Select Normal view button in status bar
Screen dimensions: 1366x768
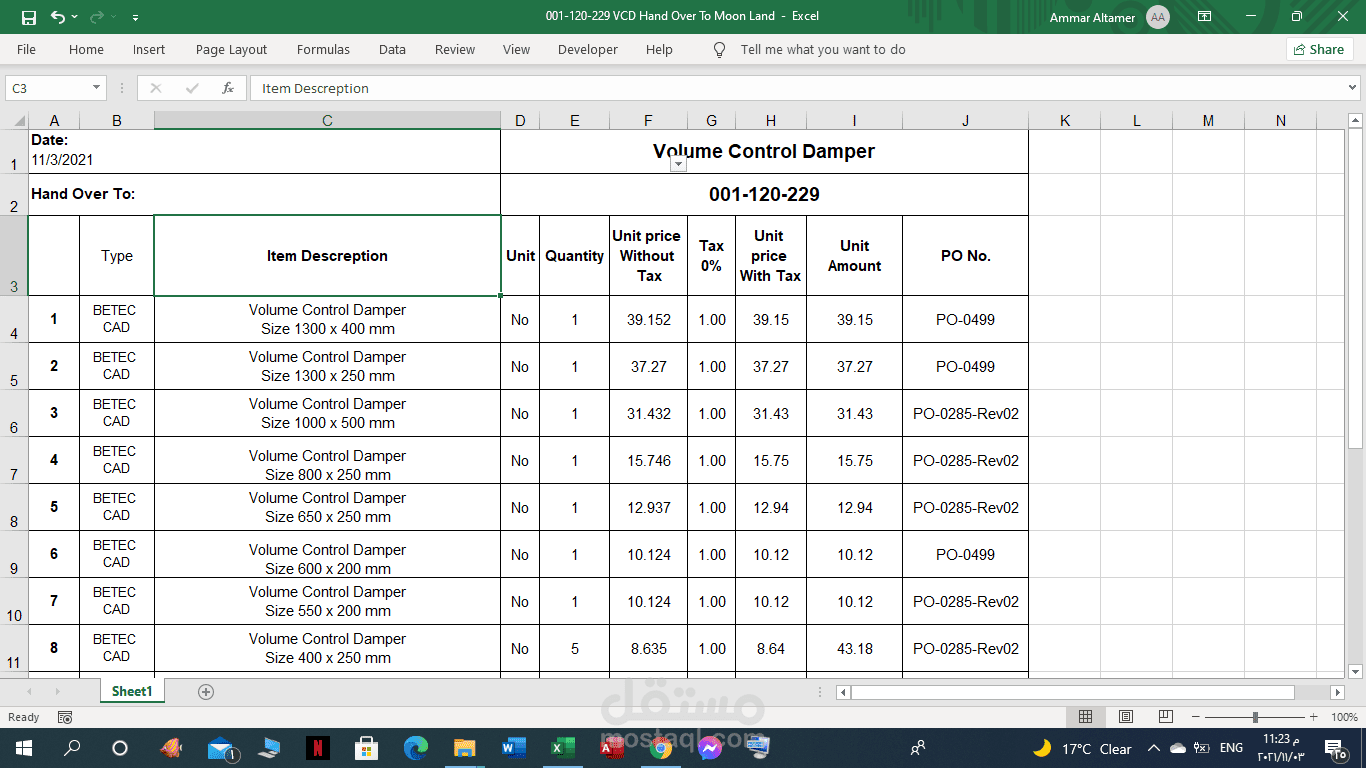(x=1085, y=717)
